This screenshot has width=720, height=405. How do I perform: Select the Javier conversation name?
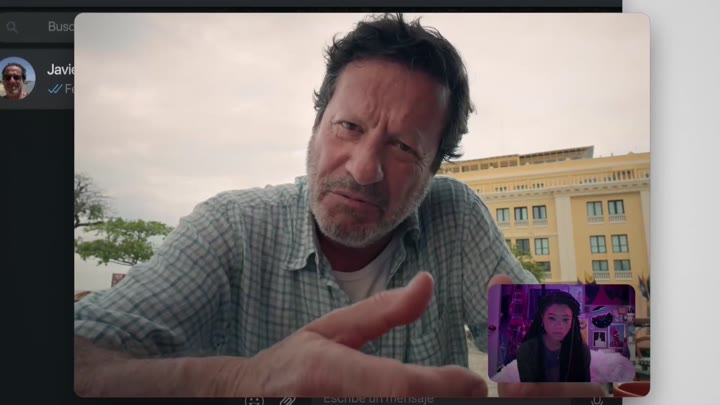[60, 70]
